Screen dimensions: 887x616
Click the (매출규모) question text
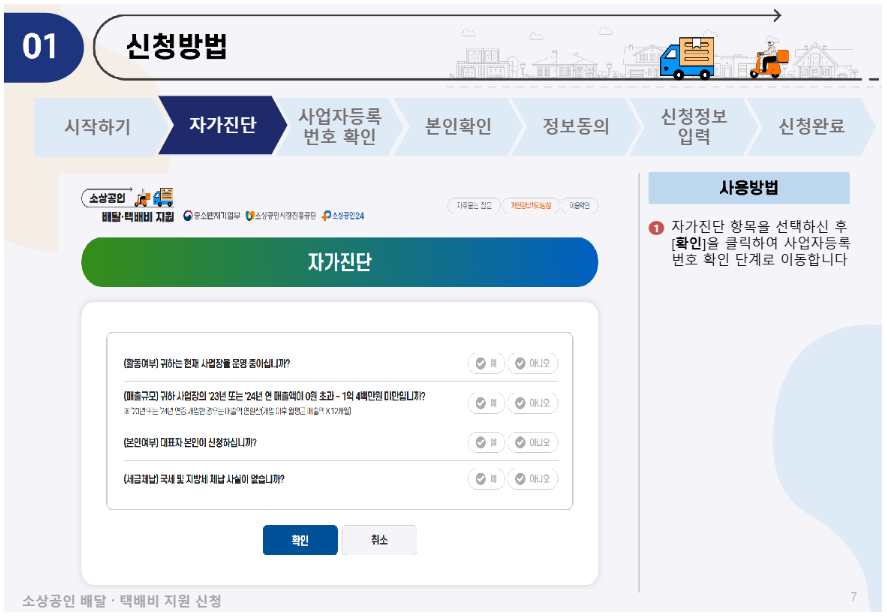274,396
